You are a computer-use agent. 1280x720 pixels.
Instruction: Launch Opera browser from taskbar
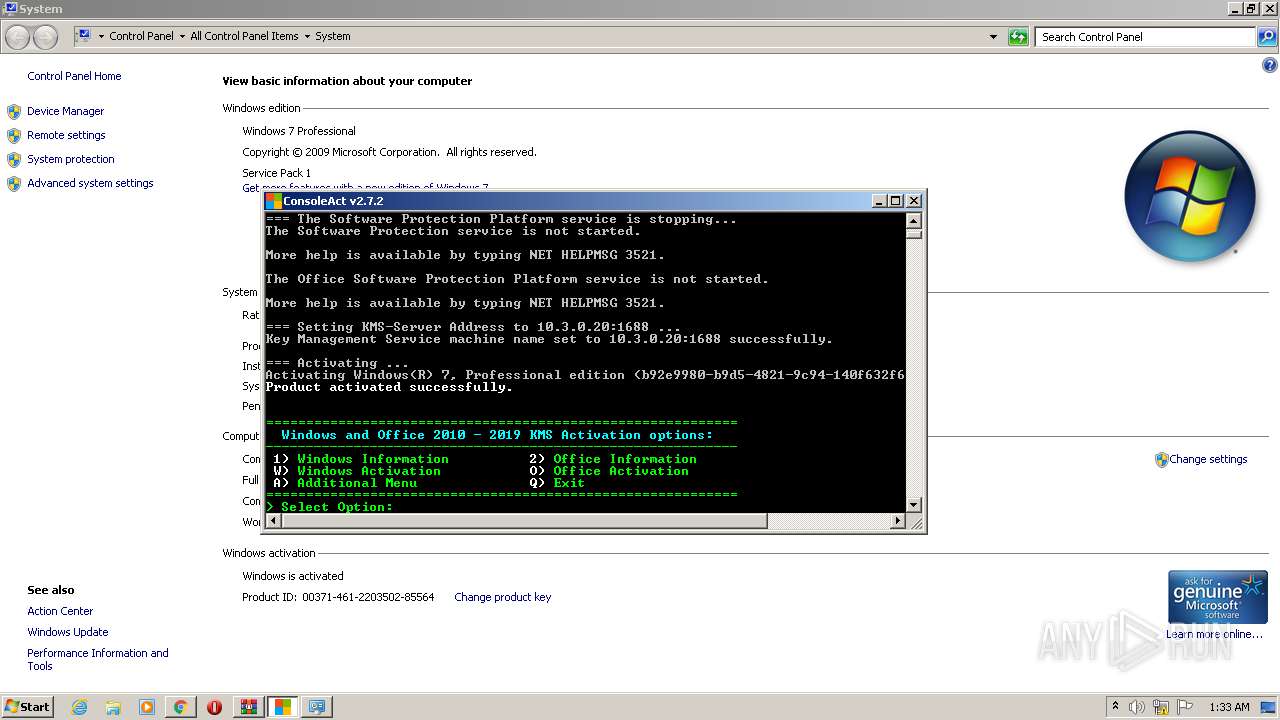click(214, 707)
